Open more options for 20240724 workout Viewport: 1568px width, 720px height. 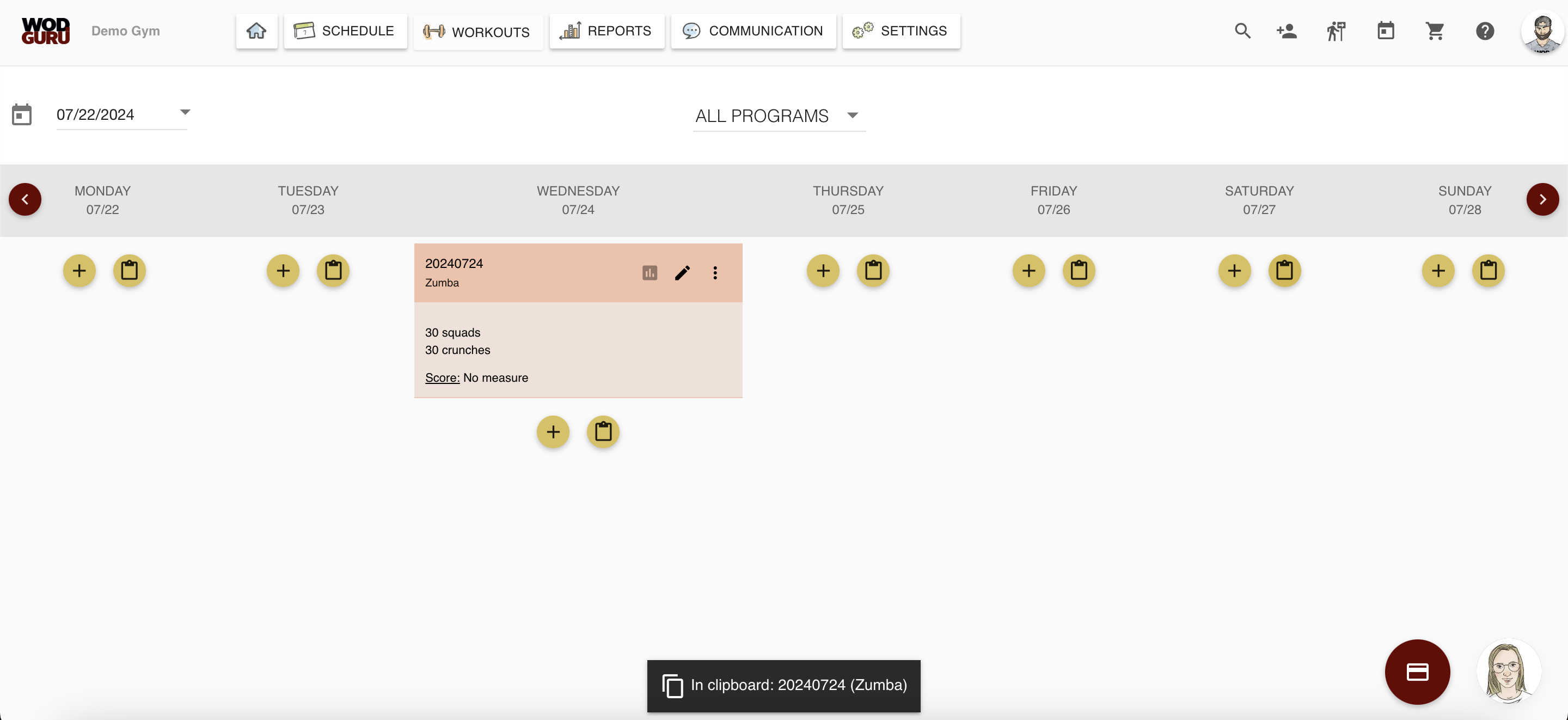click(715, 273)
